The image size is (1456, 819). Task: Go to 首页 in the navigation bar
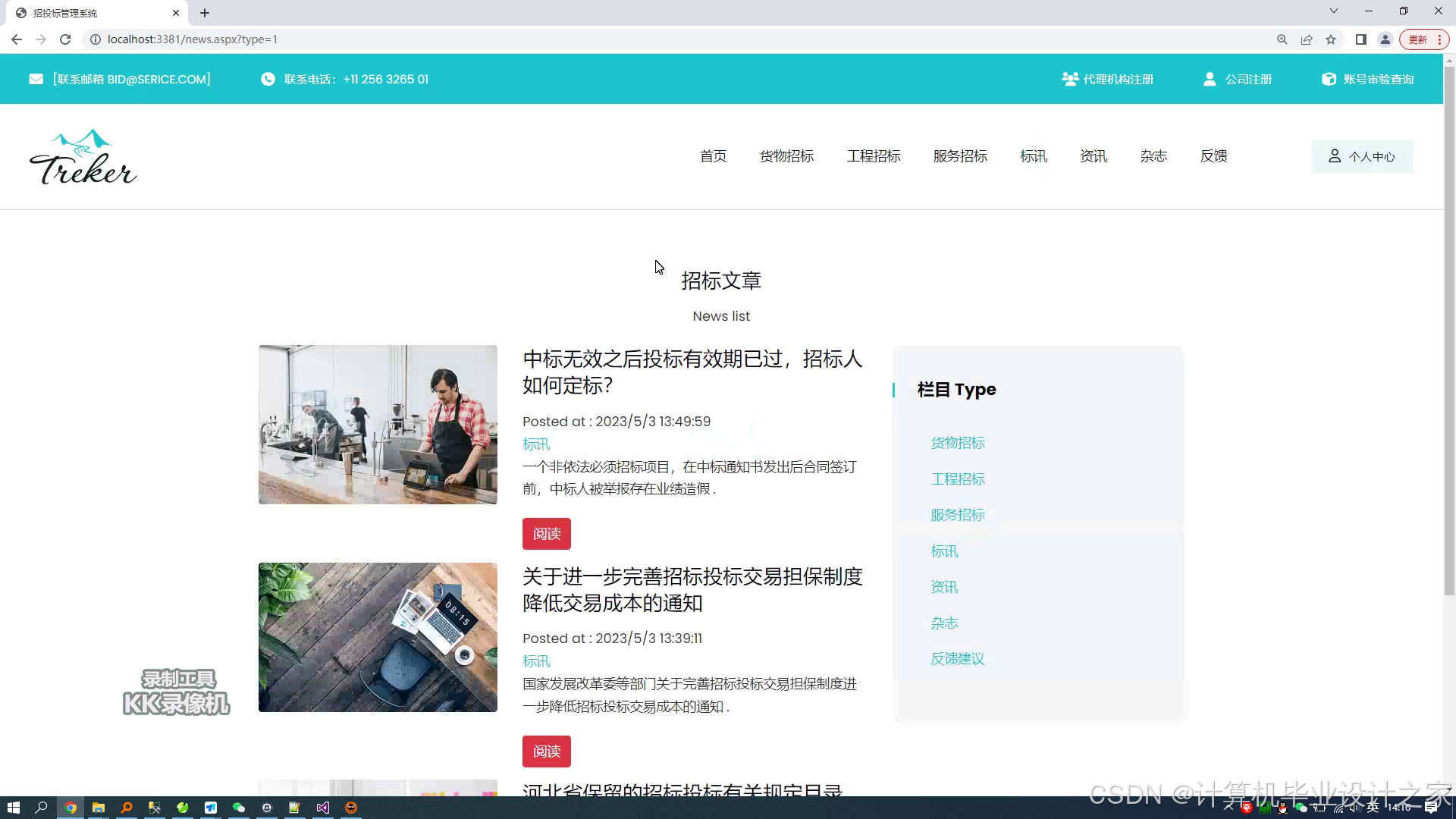pos(713,156)
